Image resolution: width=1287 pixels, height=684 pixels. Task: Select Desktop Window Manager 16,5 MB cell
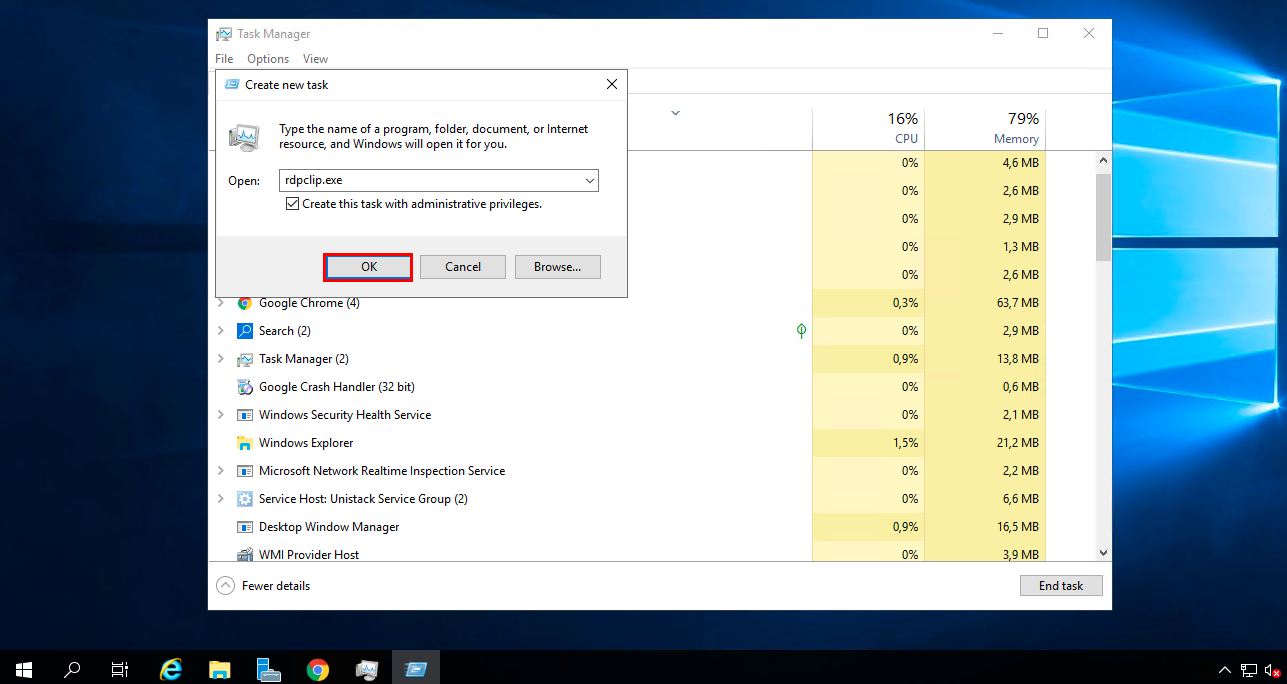click(x=985, y=527)
